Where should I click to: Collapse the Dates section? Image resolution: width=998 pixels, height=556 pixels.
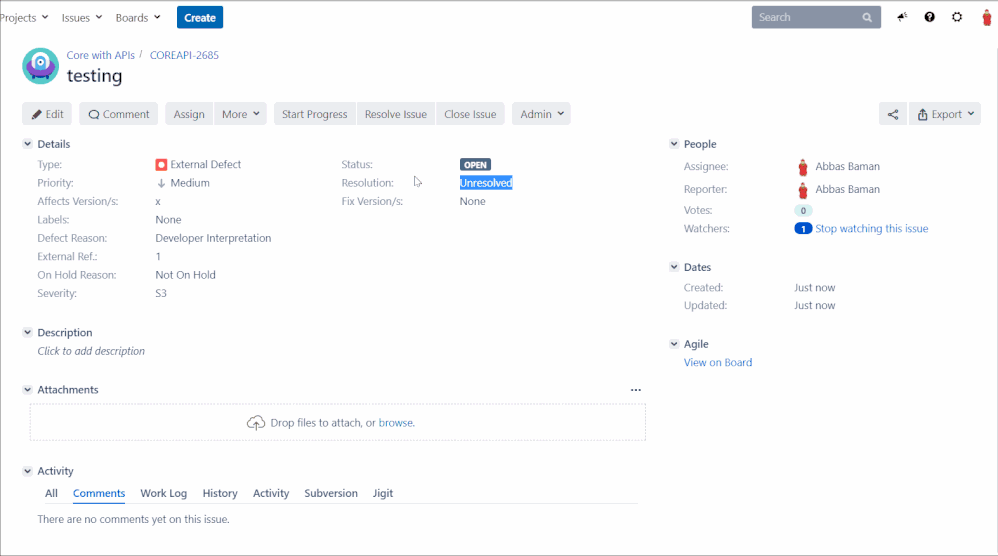pyautogui.click(x=674, y=267)
